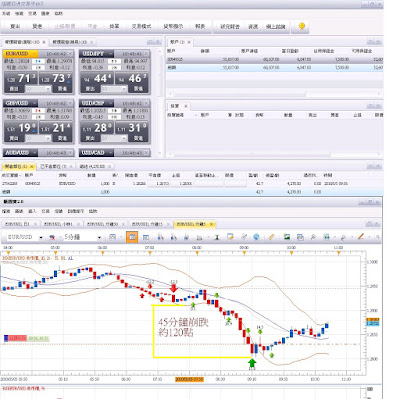Click the chart template icon after 5分鐘 selector
Image resolution: width=400 pixels, height=399 pixels.
coord(113,237)
